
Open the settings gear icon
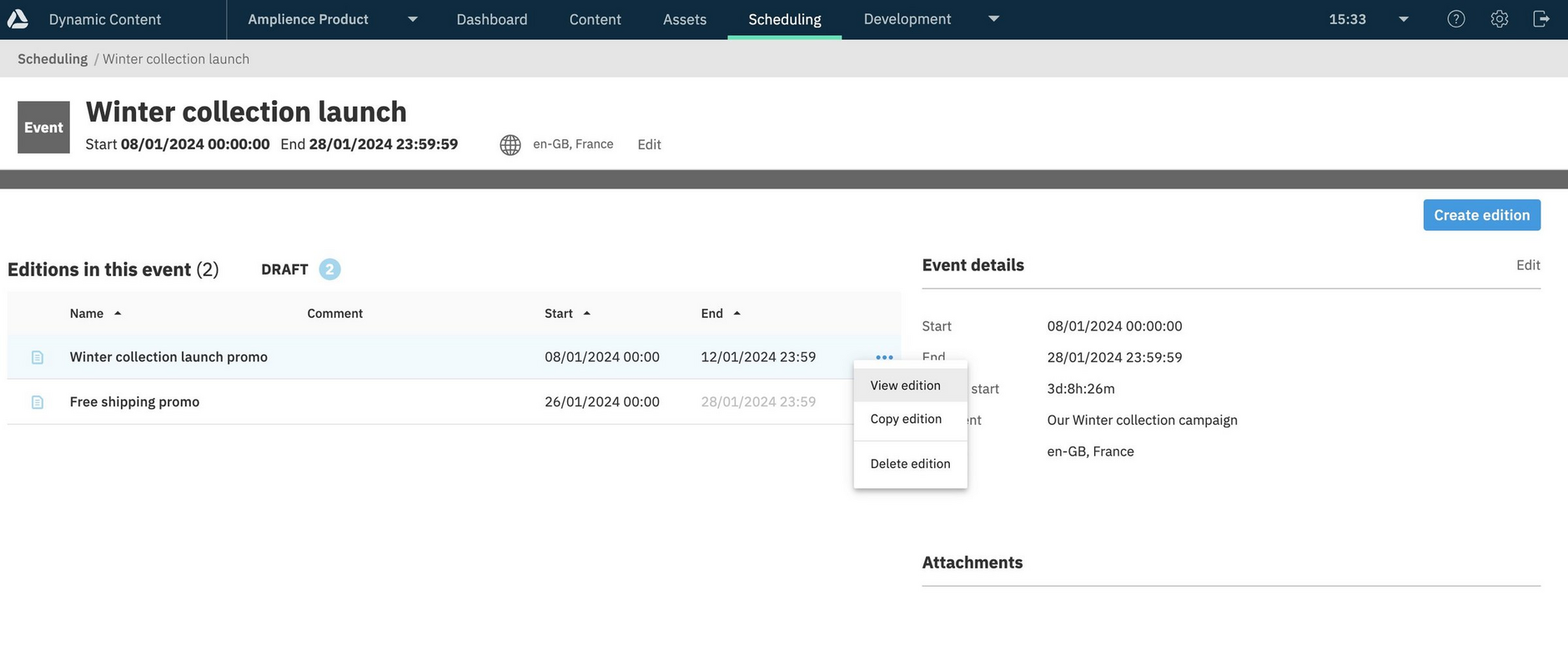click(1499, 19)
